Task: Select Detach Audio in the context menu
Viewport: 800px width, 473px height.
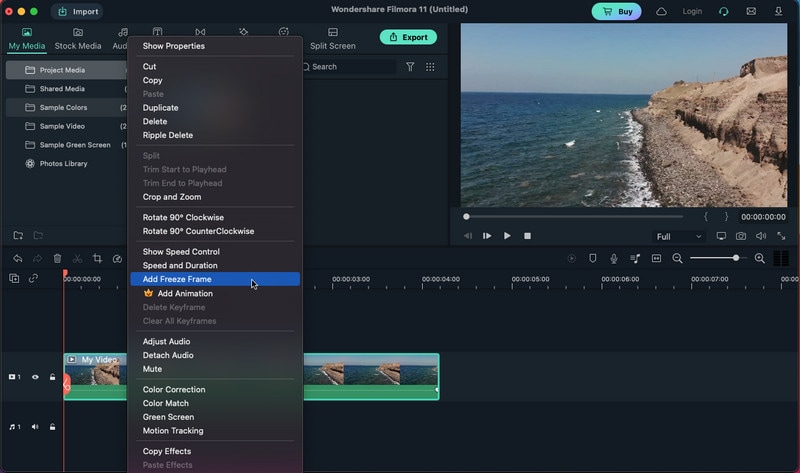Action: click(168, 355)
